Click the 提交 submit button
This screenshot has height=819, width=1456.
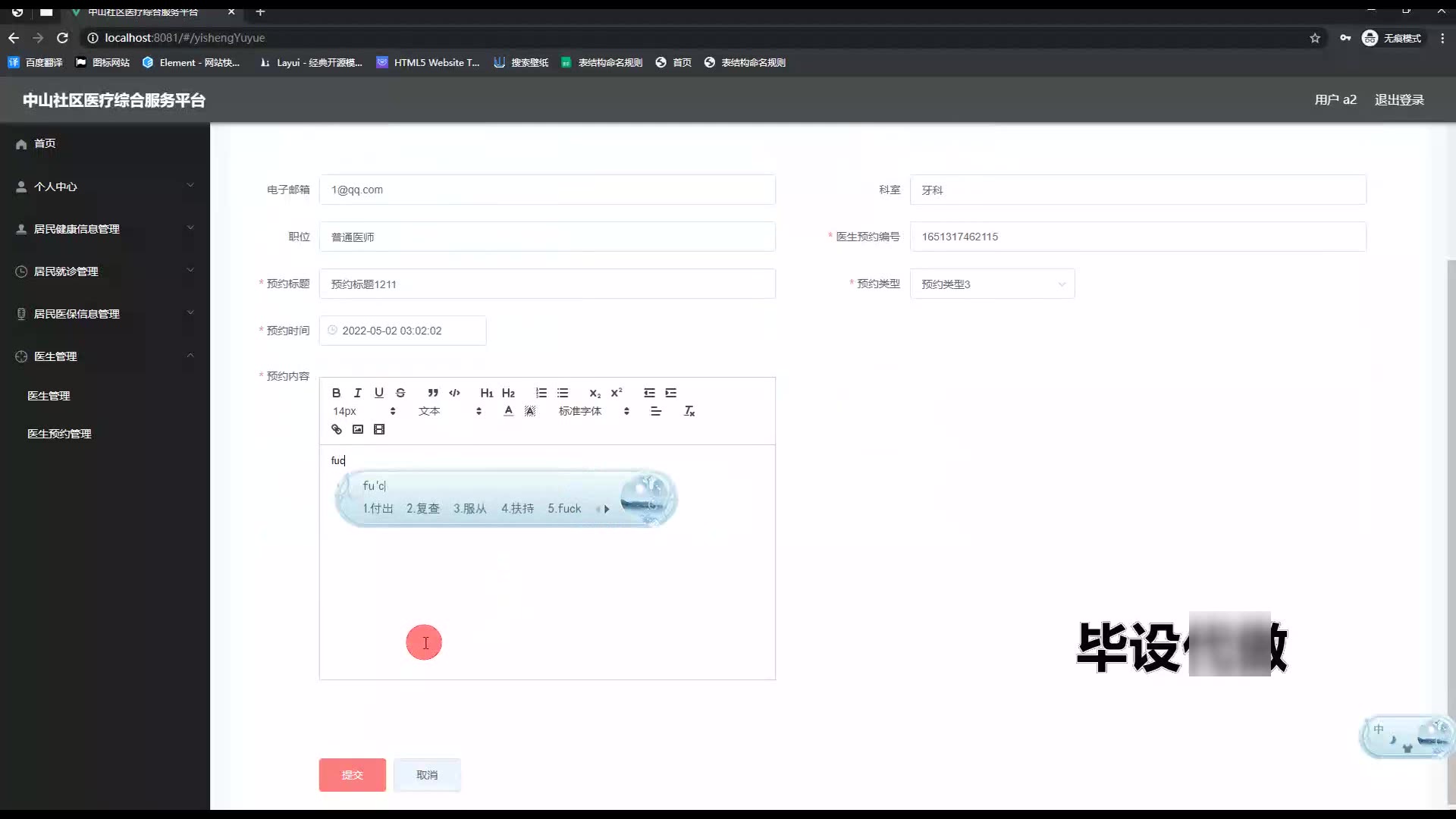point(352,774)
